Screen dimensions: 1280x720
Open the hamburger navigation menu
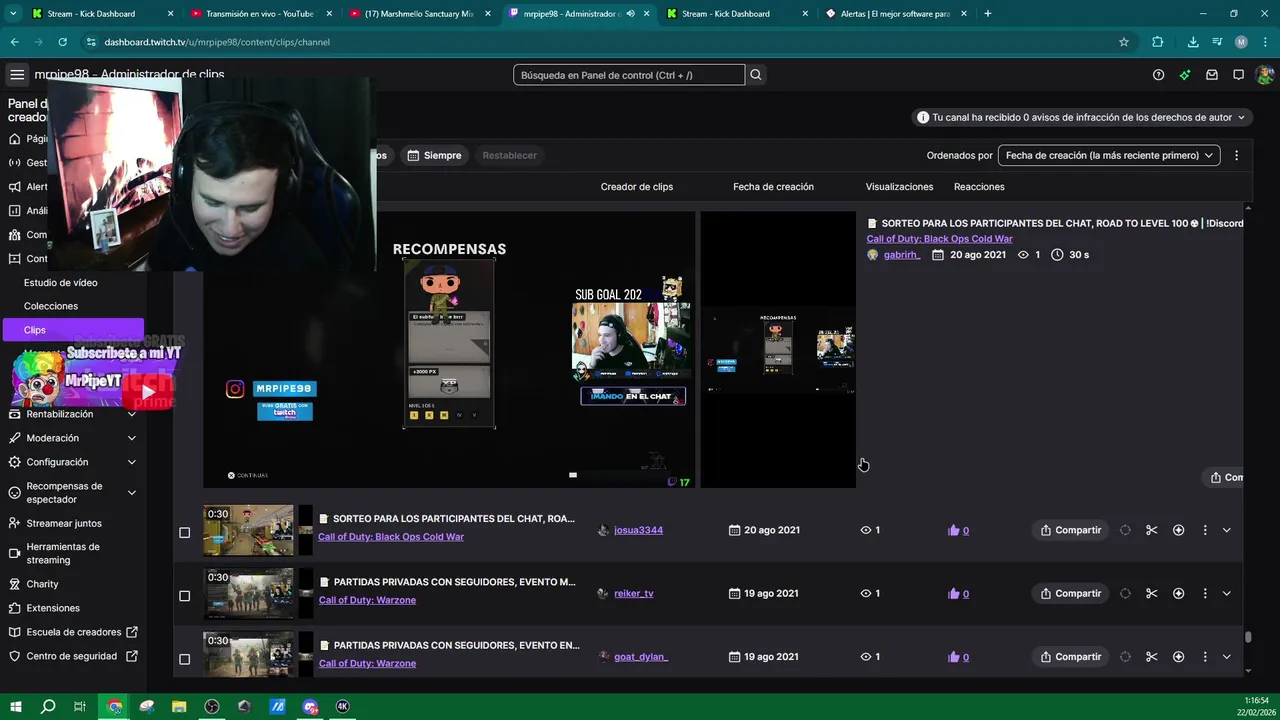(x=17, y=75)
